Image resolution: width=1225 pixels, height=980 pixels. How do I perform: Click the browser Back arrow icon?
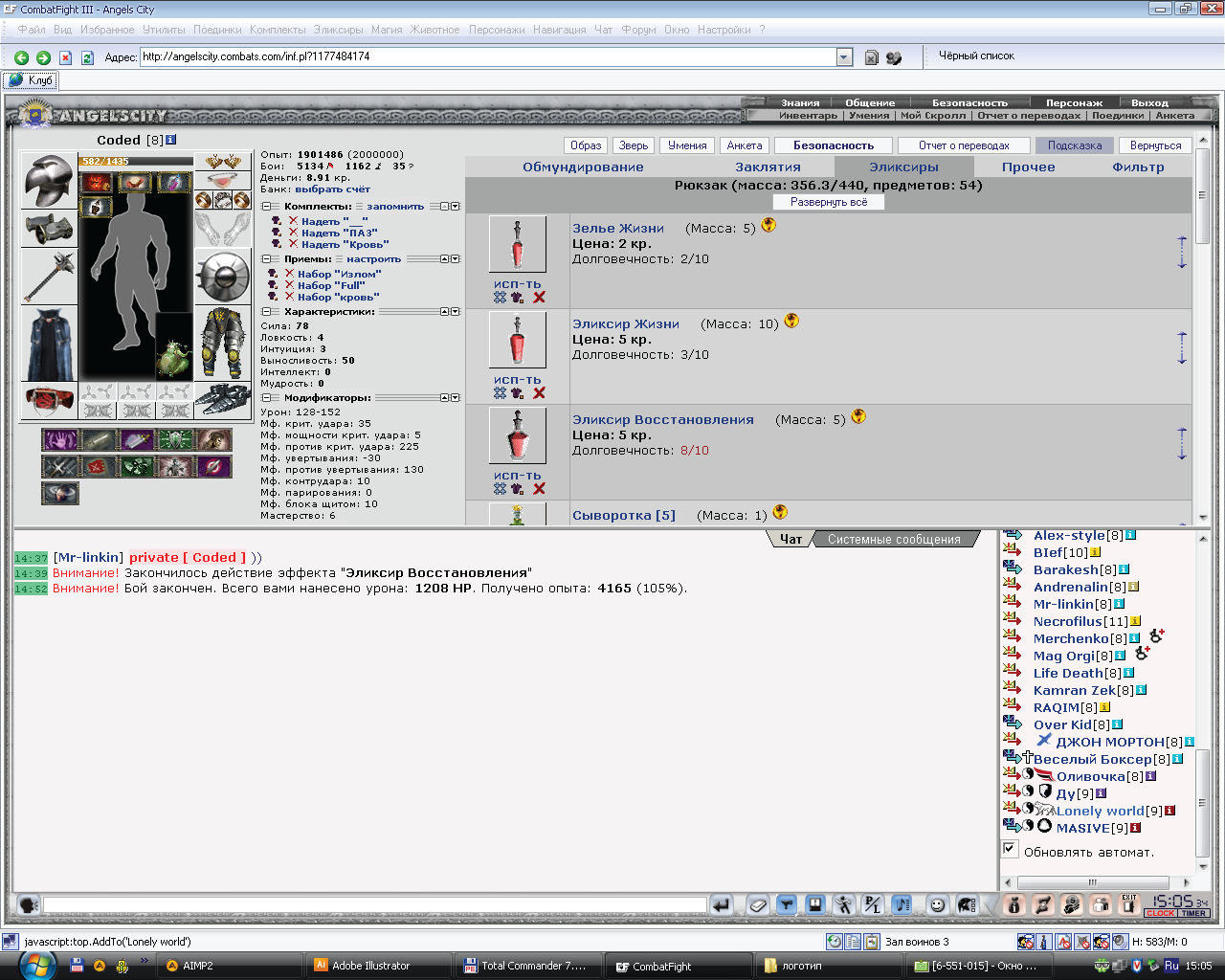coord(21,57)
